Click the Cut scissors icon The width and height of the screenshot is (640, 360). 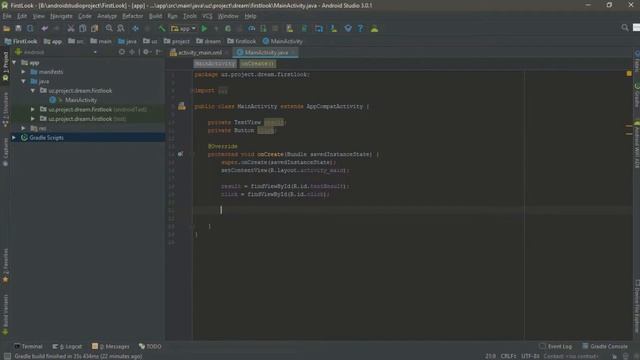point(71,29)
